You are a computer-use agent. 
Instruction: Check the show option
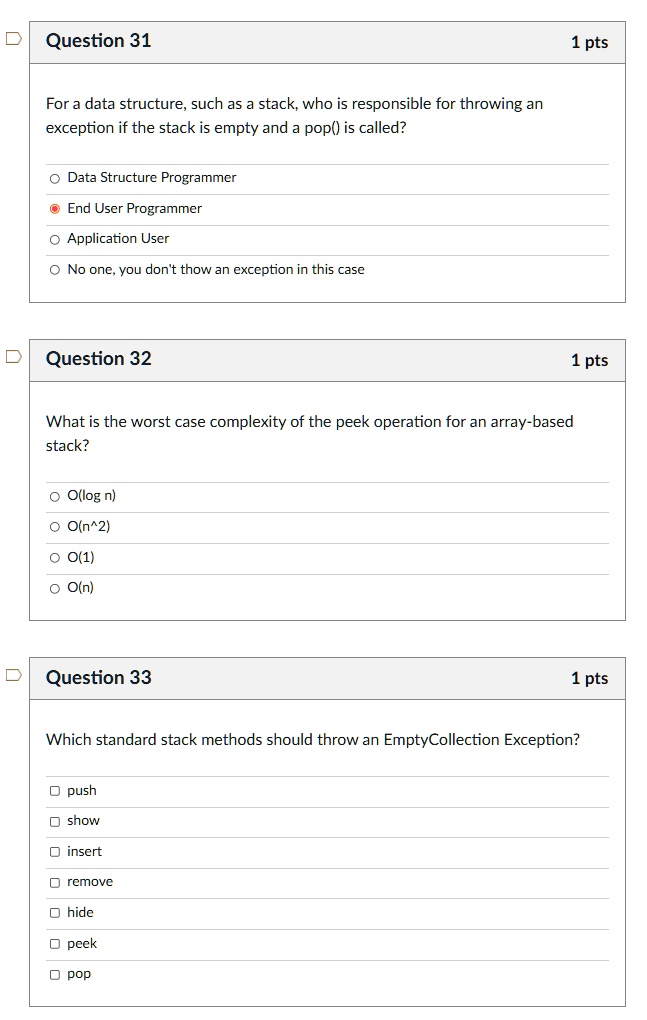(55, 821)
